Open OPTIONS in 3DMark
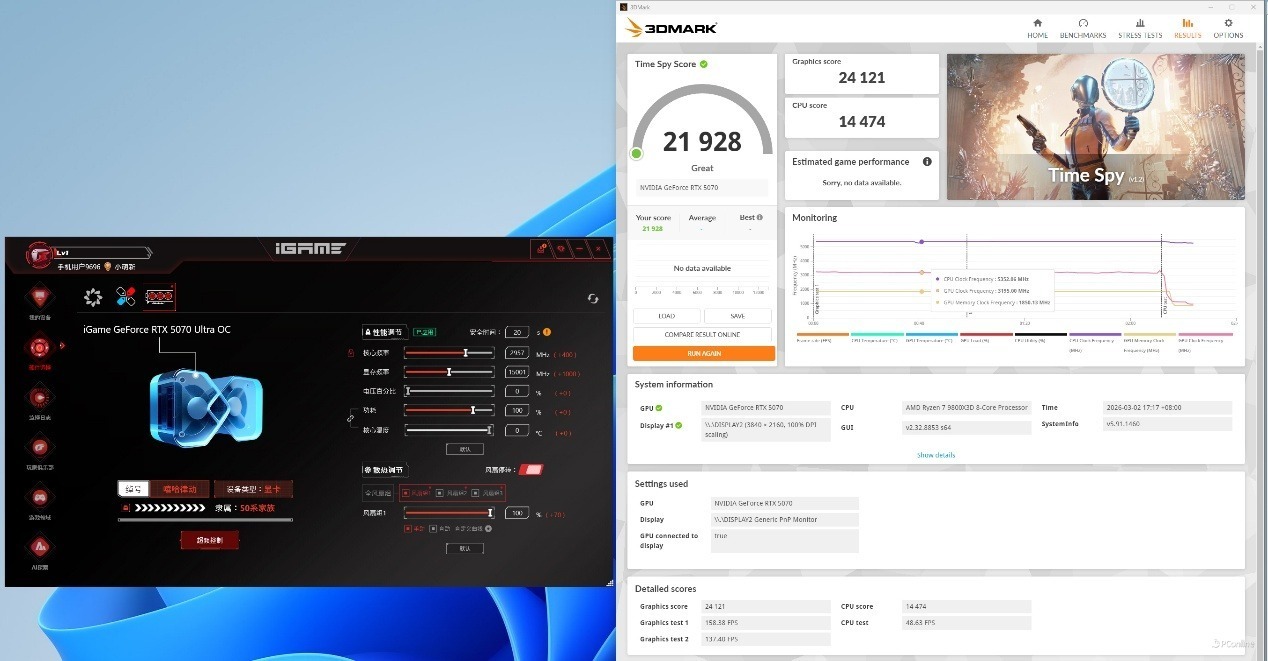The width and height of the screenshot is (1268, 661). (x=1228, y=28)
